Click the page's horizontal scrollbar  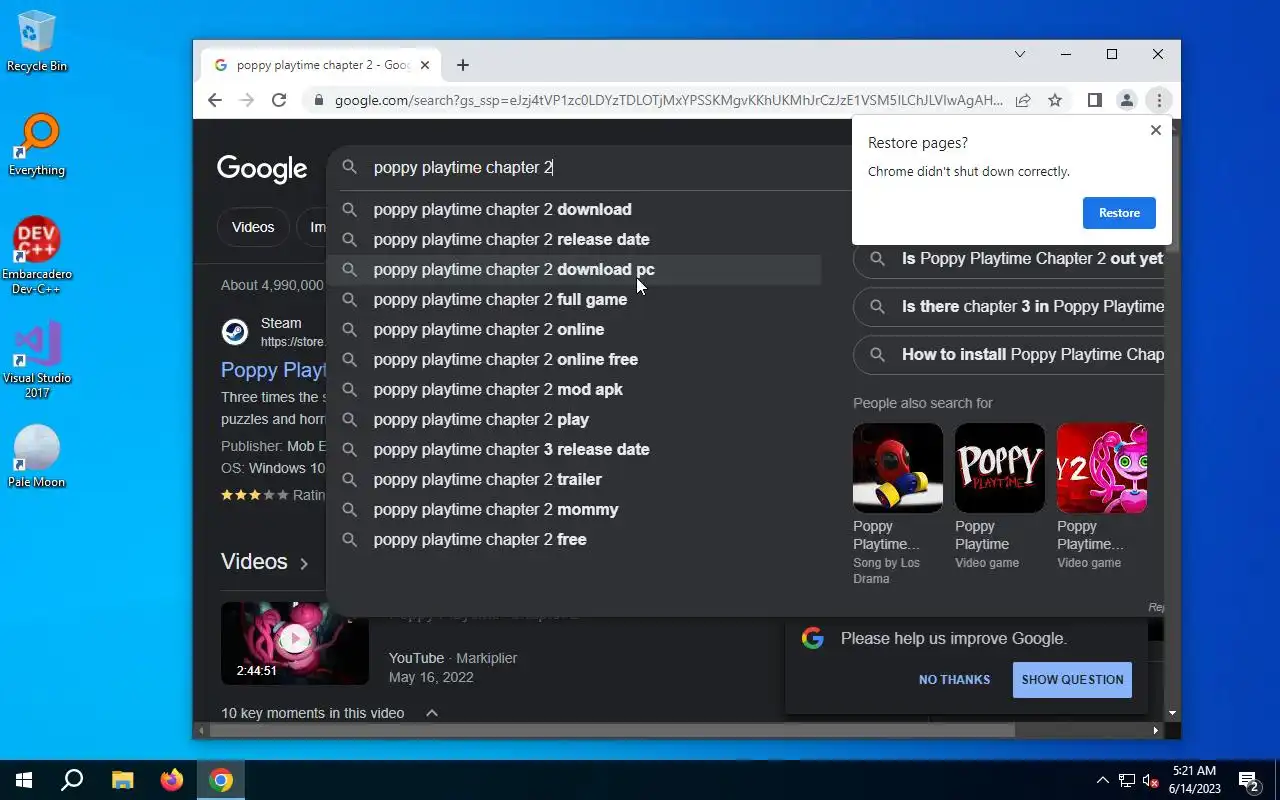(x=612, y=730)
